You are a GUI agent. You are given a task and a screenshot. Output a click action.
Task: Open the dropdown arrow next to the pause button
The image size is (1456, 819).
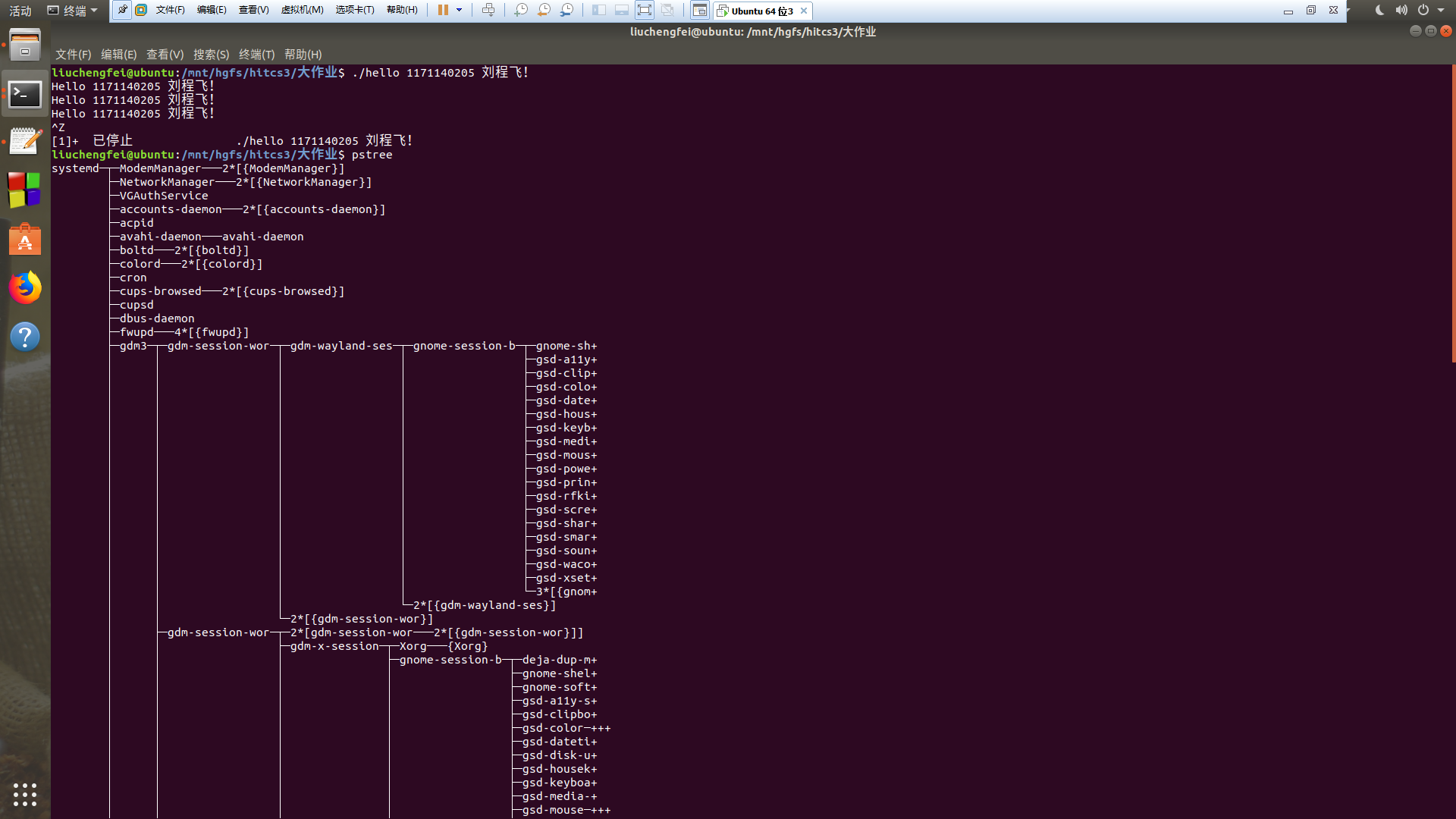click(459, 11)
